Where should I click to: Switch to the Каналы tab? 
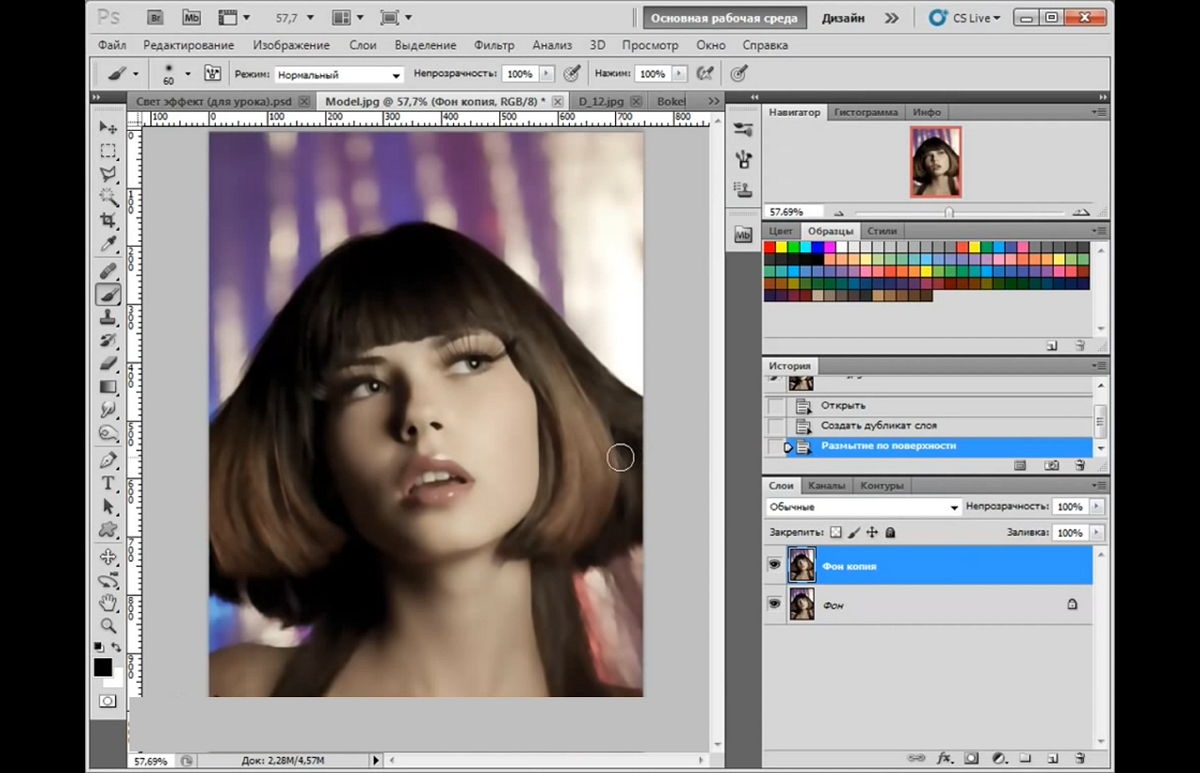(x=826, y=485)
